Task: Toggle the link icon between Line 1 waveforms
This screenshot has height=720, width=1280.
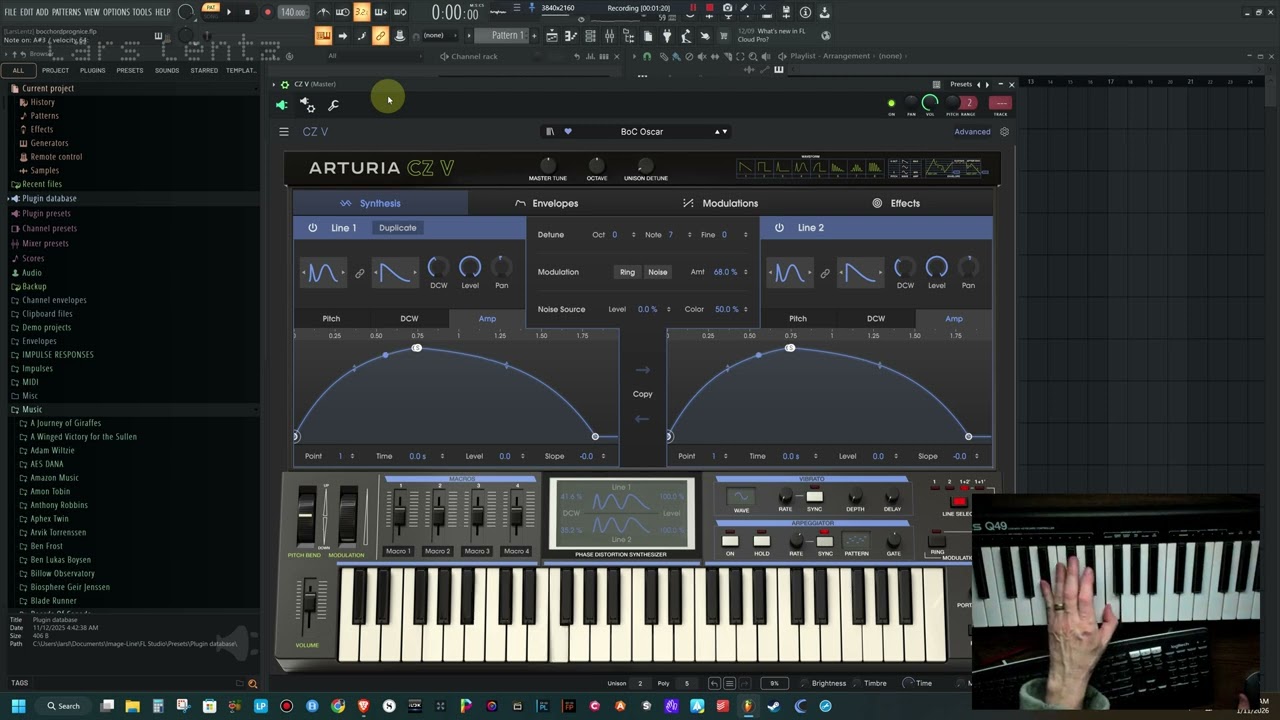Action: click(x=360, y=273)
